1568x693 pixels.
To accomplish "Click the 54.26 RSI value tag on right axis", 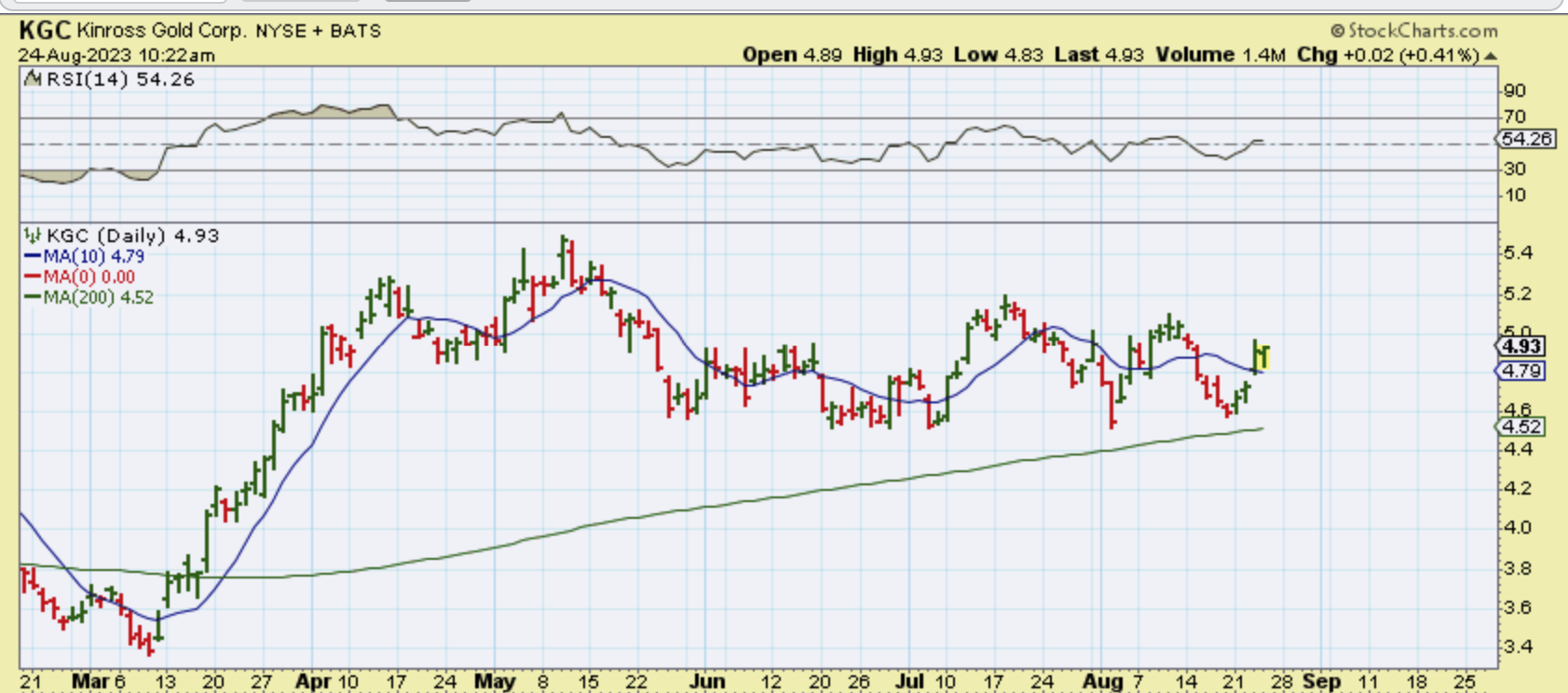I will [1526, 139].
